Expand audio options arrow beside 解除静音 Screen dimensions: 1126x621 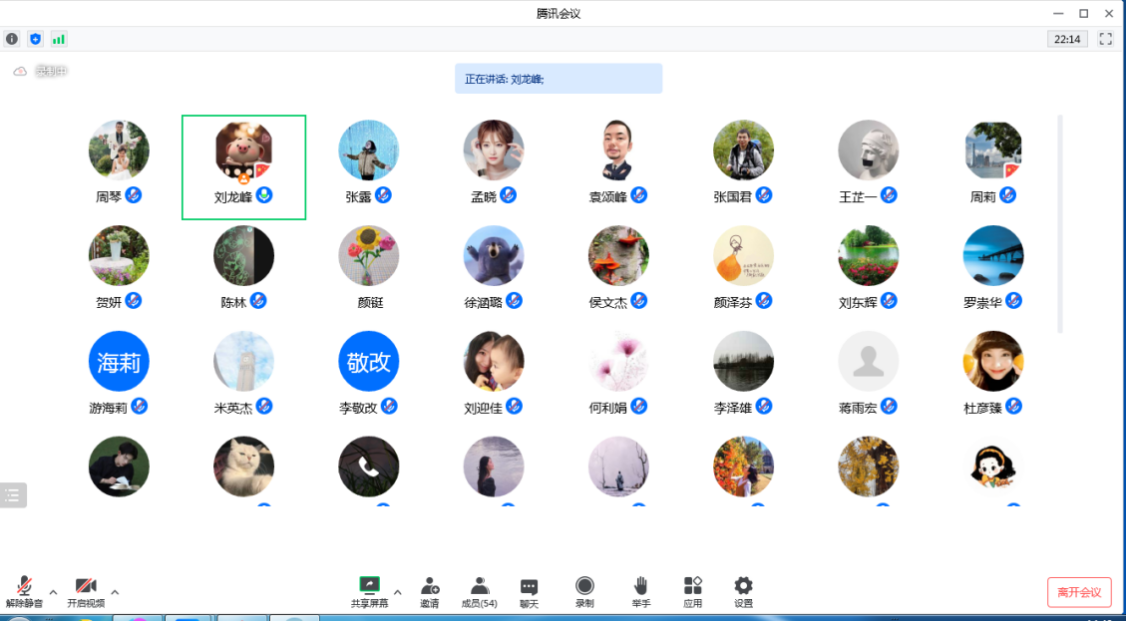(x=54, y=592)
